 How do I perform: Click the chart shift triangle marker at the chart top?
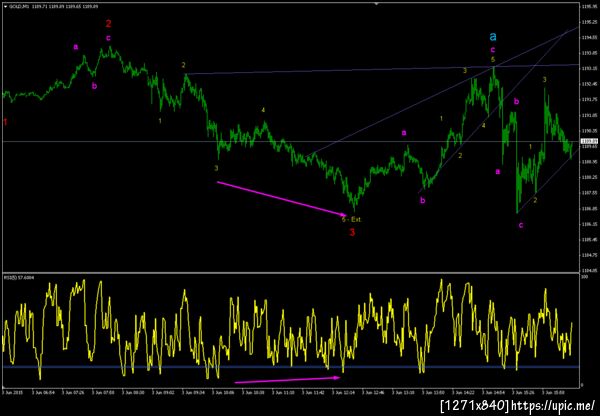tap(377, 4)
